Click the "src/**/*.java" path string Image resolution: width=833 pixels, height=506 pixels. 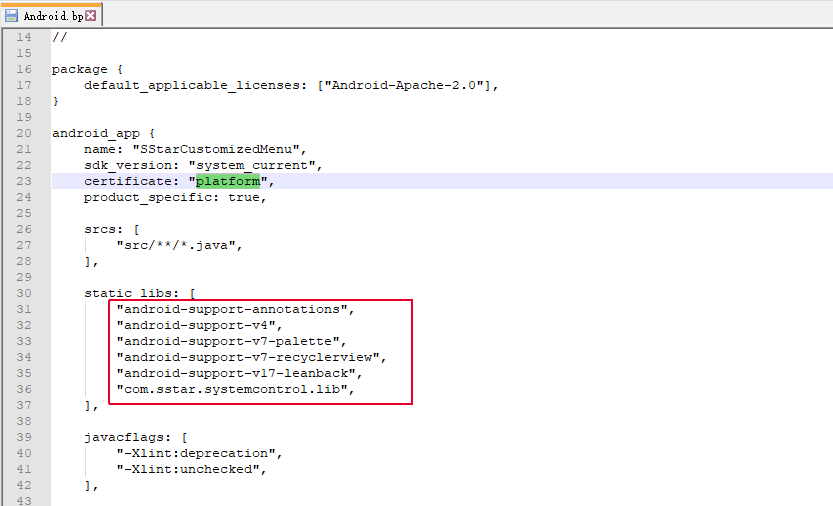[176, 245]
